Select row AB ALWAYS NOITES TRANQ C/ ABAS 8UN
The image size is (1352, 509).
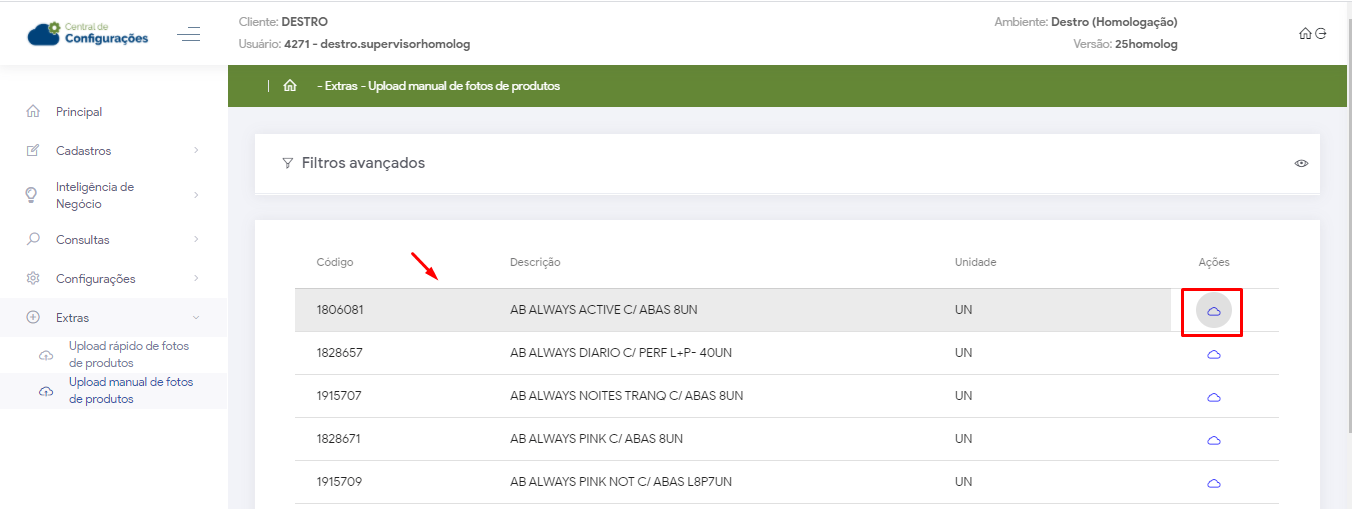point(626,396)
